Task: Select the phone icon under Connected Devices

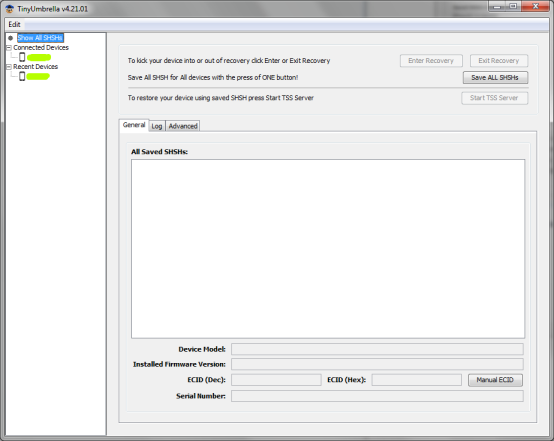Action: (22, 57)
